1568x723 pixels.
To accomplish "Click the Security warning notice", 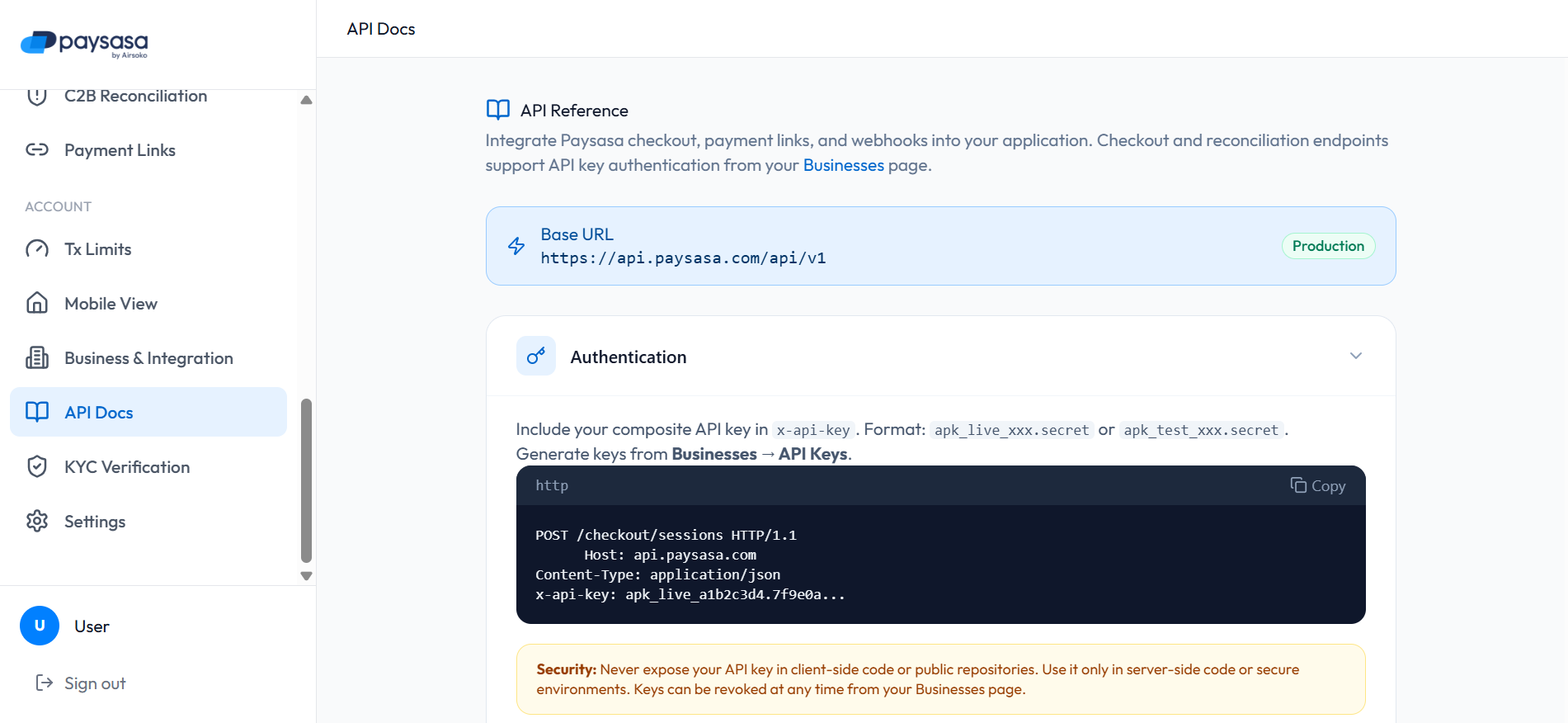I will [940, 679].
